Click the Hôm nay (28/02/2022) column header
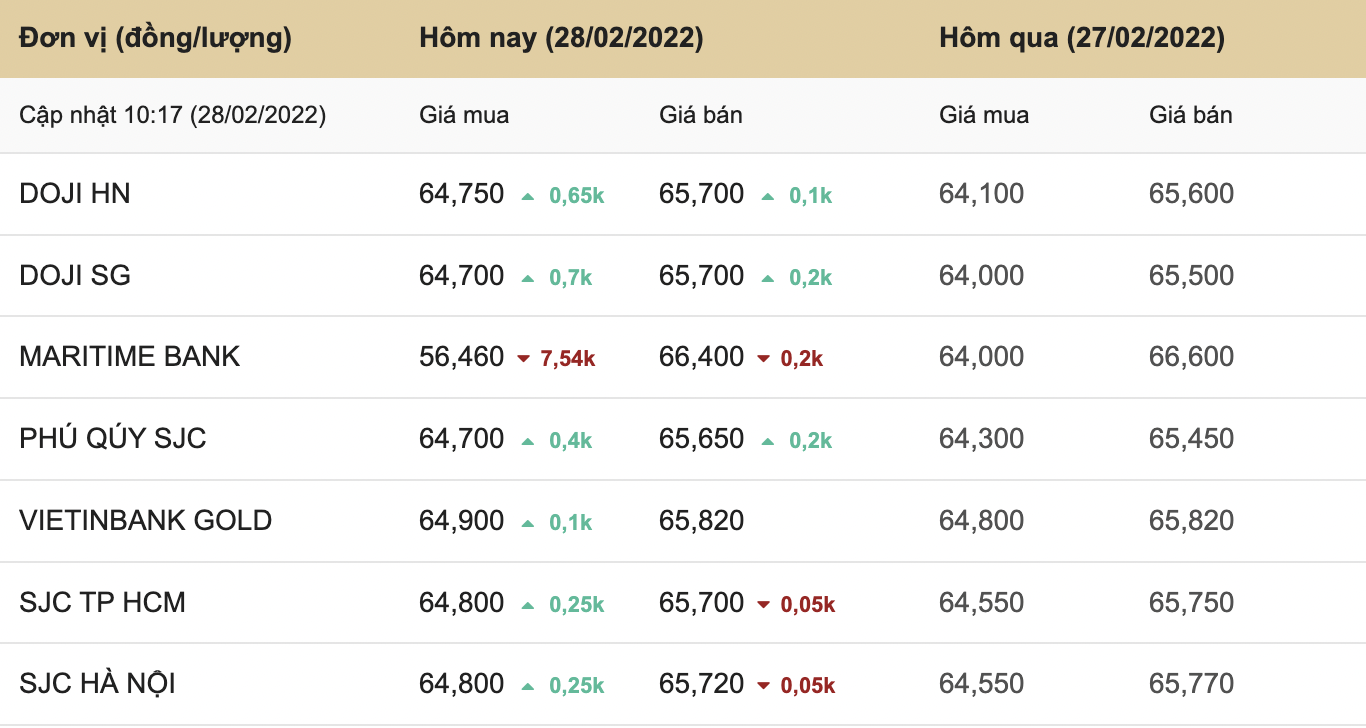 click(561, 38)
